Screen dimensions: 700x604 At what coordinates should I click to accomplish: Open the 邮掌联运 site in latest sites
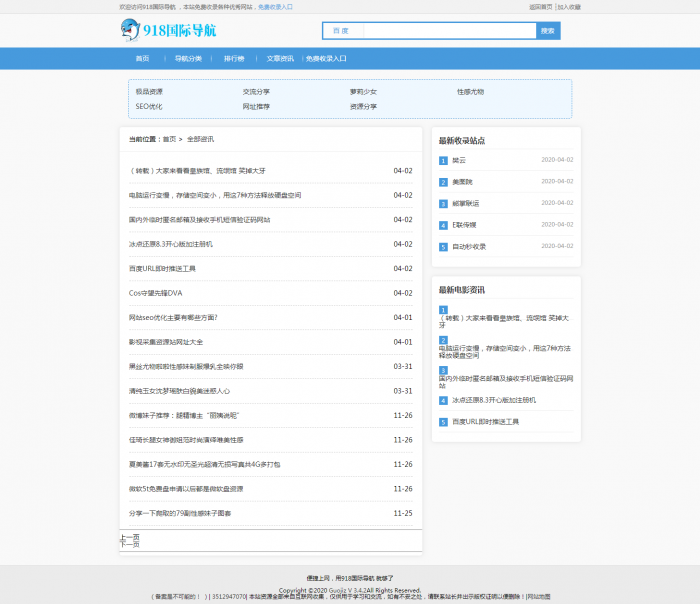click(x=465, y=203)
